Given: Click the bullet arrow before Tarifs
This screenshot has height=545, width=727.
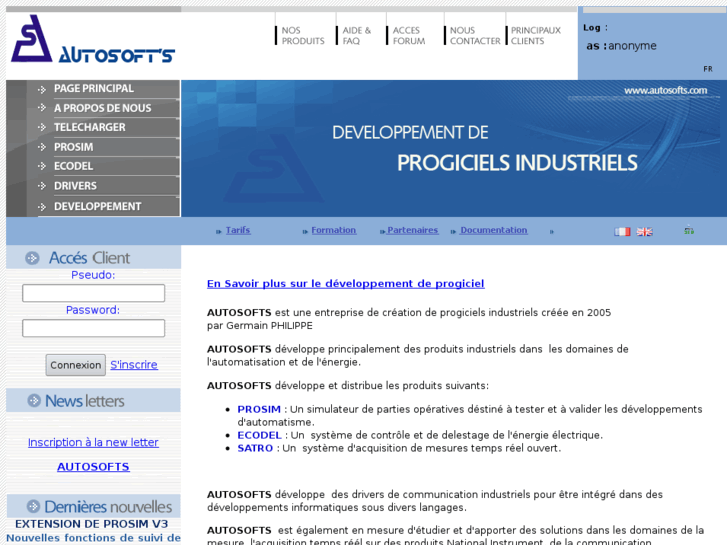Looking at the screenshot, I should (x=218, y=231).
